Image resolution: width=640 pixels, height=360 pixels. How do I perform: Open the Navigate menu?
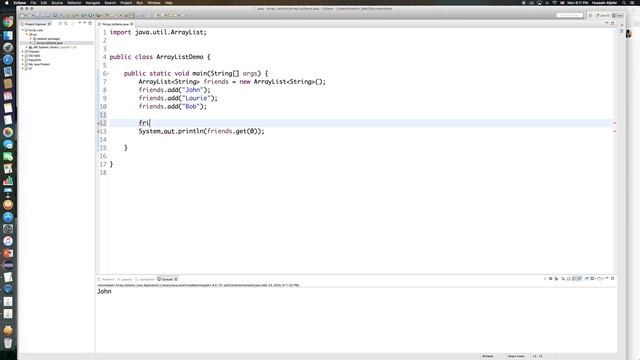[x=93, y=2]
